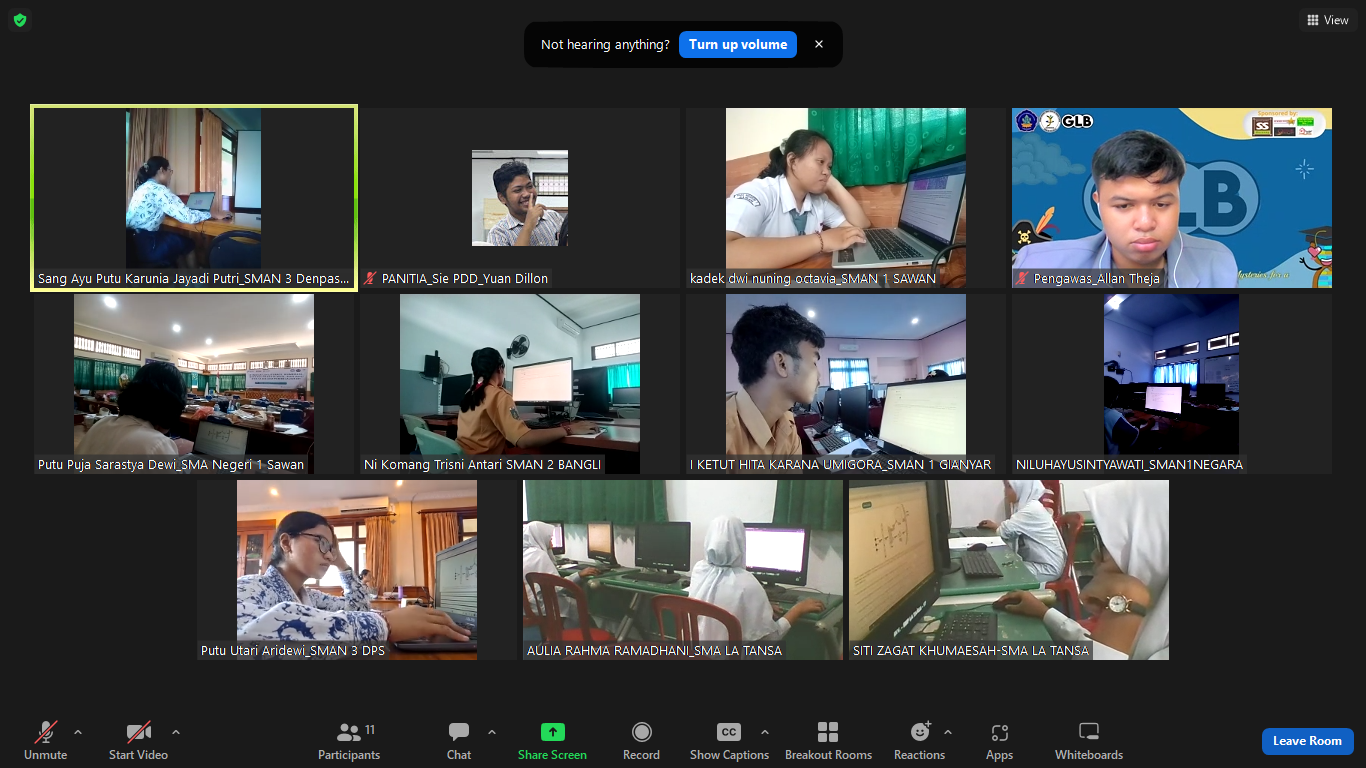
Task: Click the Leave Room button
Action: point(1307,741)
